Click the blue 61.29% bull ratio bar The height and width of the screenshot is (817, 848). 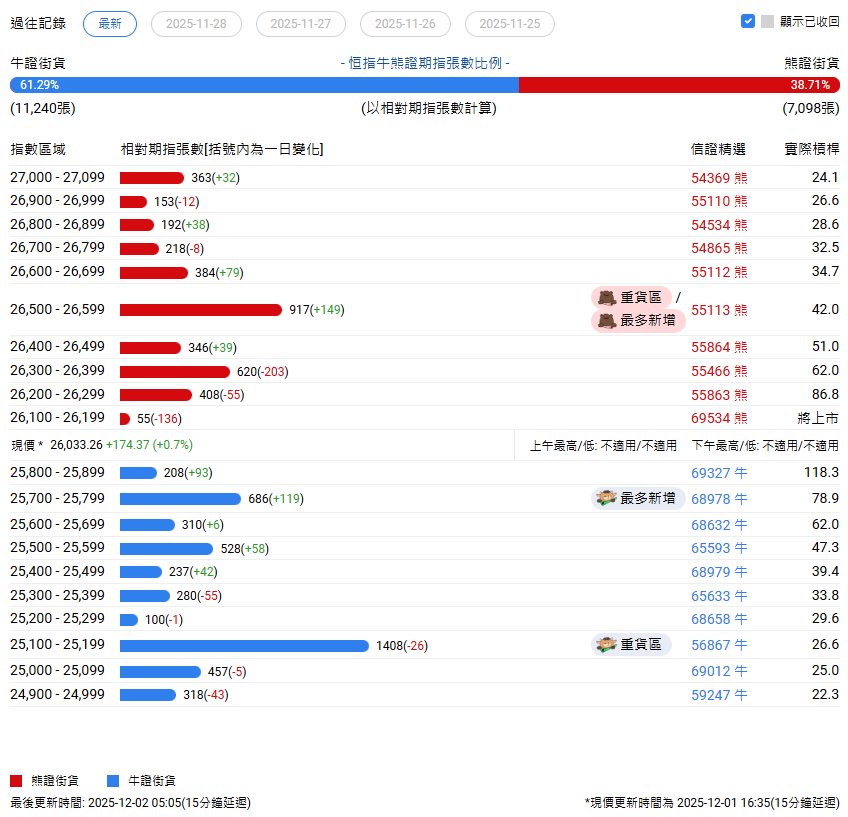point(264,85)
